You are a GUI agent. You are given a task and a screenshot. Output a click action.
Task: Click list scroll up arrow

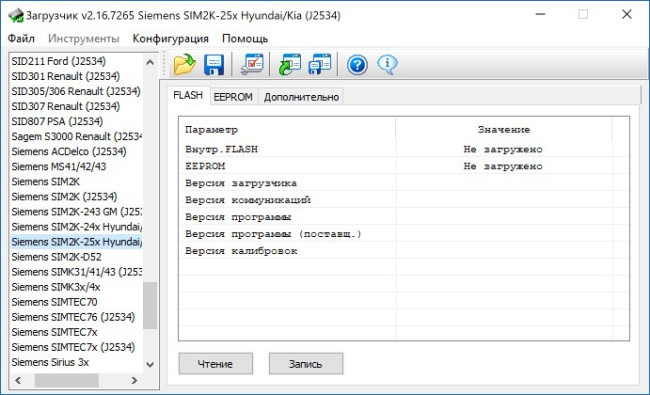click(x=150, y=62)
